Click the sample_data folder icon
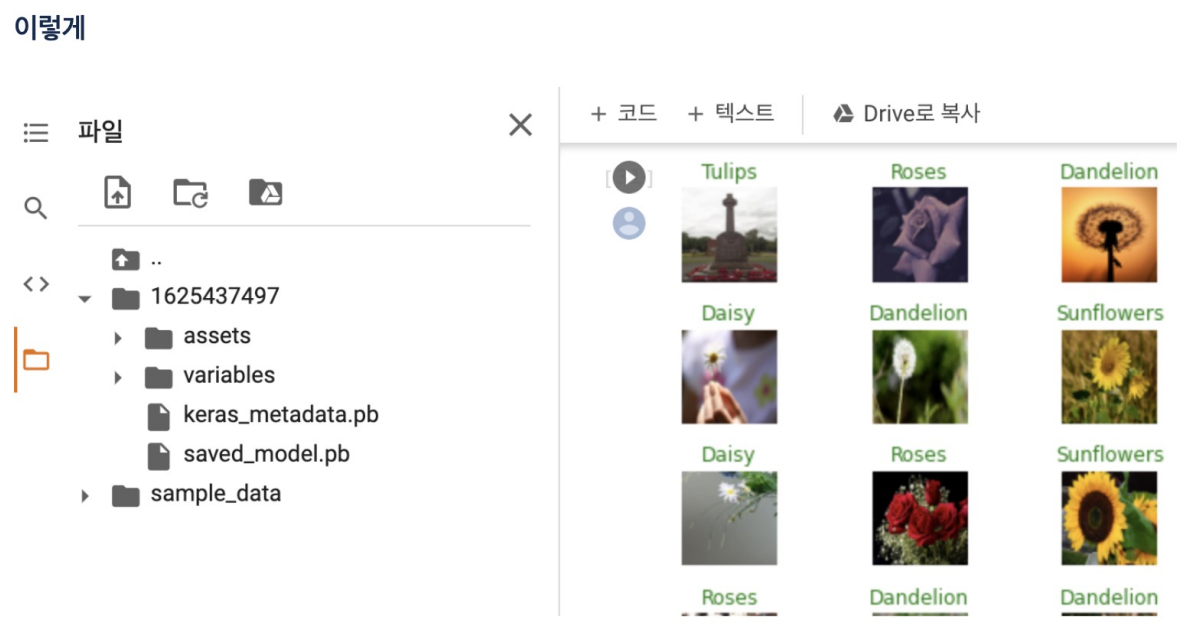Image resolution: width=1190 pixels, height=631 pixels. [125, 496]
